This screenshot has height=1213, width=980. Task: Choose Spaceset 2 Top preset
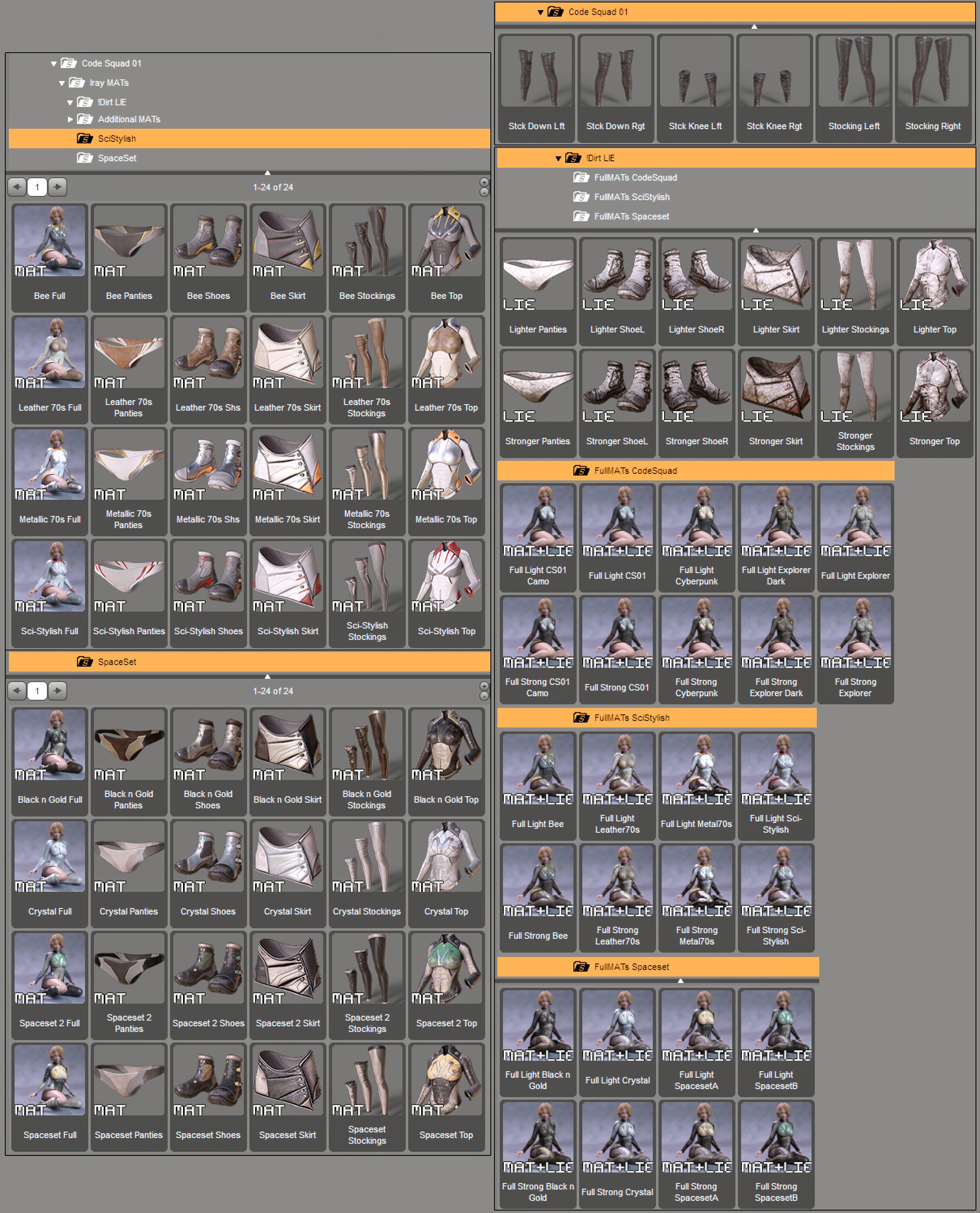[447, 985]
